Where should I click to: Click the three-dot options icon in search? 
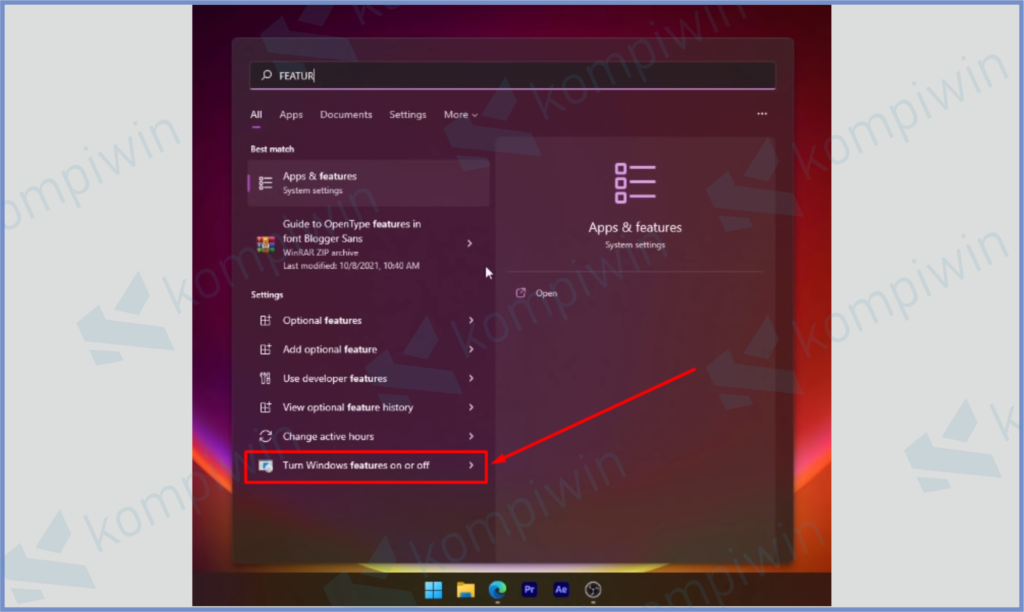point(762,114)
